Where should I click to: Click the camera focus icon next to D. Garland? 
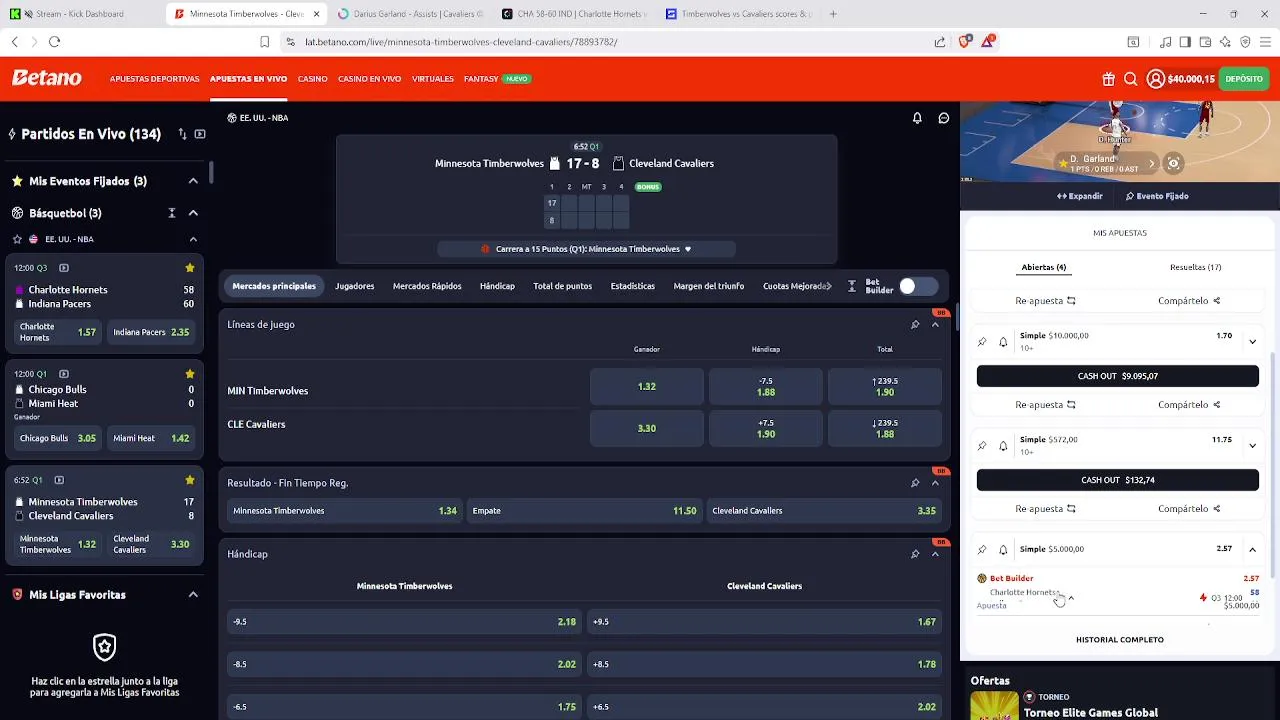tap(1174, 163)
